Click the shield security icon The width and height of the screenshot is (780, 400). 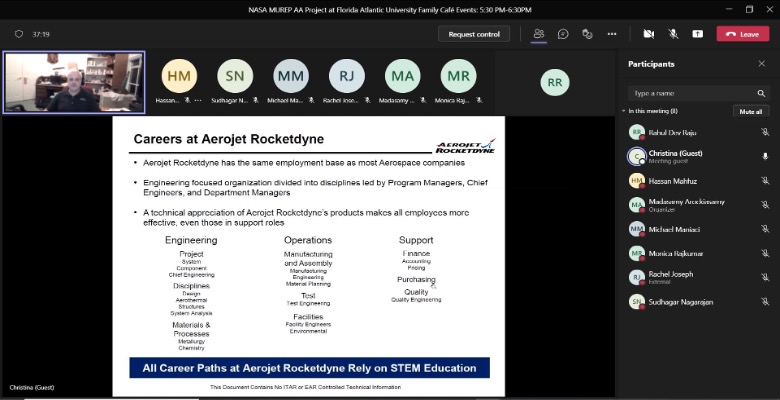coord(18,33)
